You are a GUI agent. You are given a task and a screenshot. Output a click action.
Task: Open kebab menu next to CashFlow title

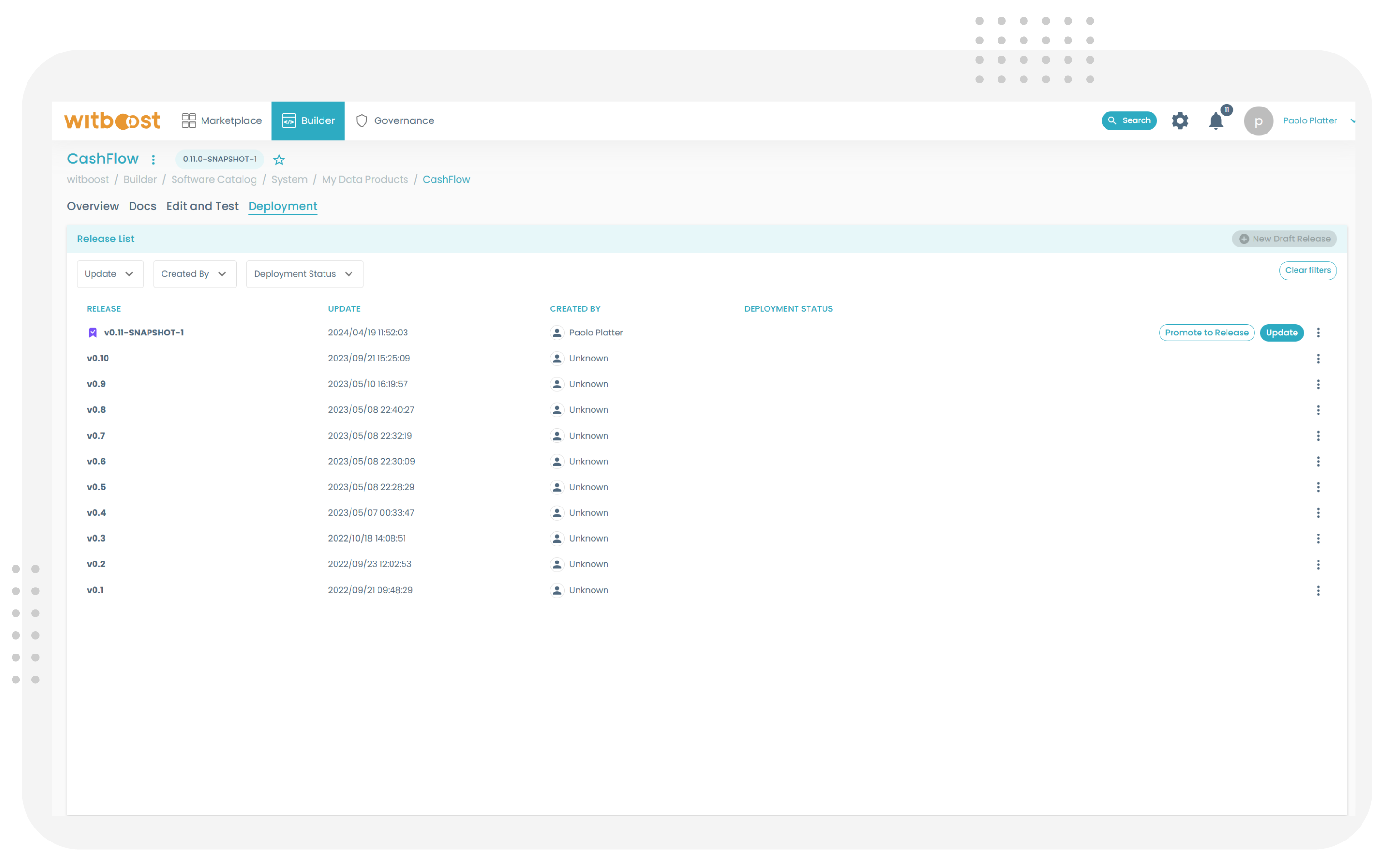tap(153, 160)
